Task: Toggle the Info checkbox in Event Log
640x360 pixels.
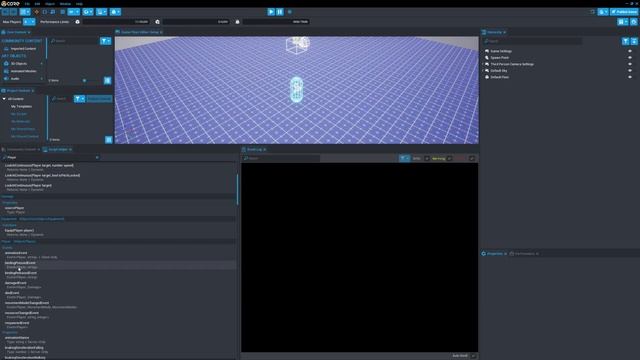Action: pos(427,158)
